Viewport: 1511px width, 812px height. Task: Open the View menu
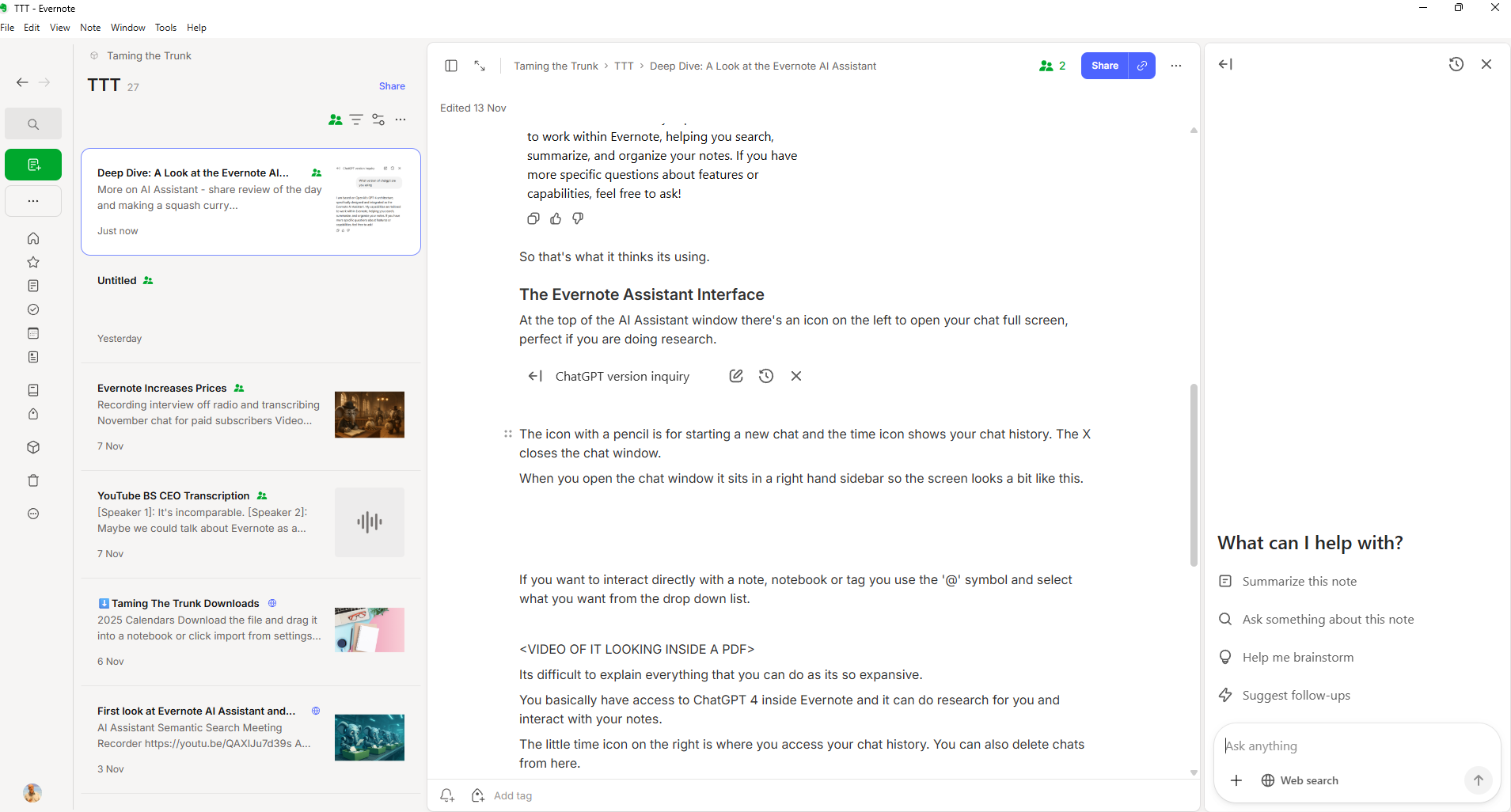60,28
